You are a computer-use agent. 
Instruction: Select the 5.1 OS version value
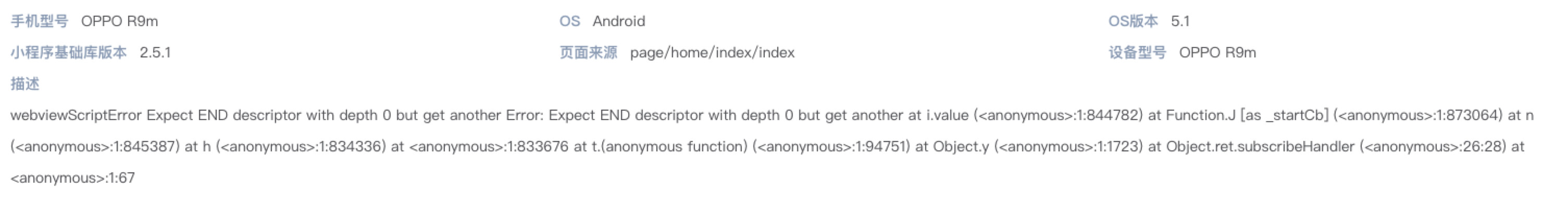1180,21
